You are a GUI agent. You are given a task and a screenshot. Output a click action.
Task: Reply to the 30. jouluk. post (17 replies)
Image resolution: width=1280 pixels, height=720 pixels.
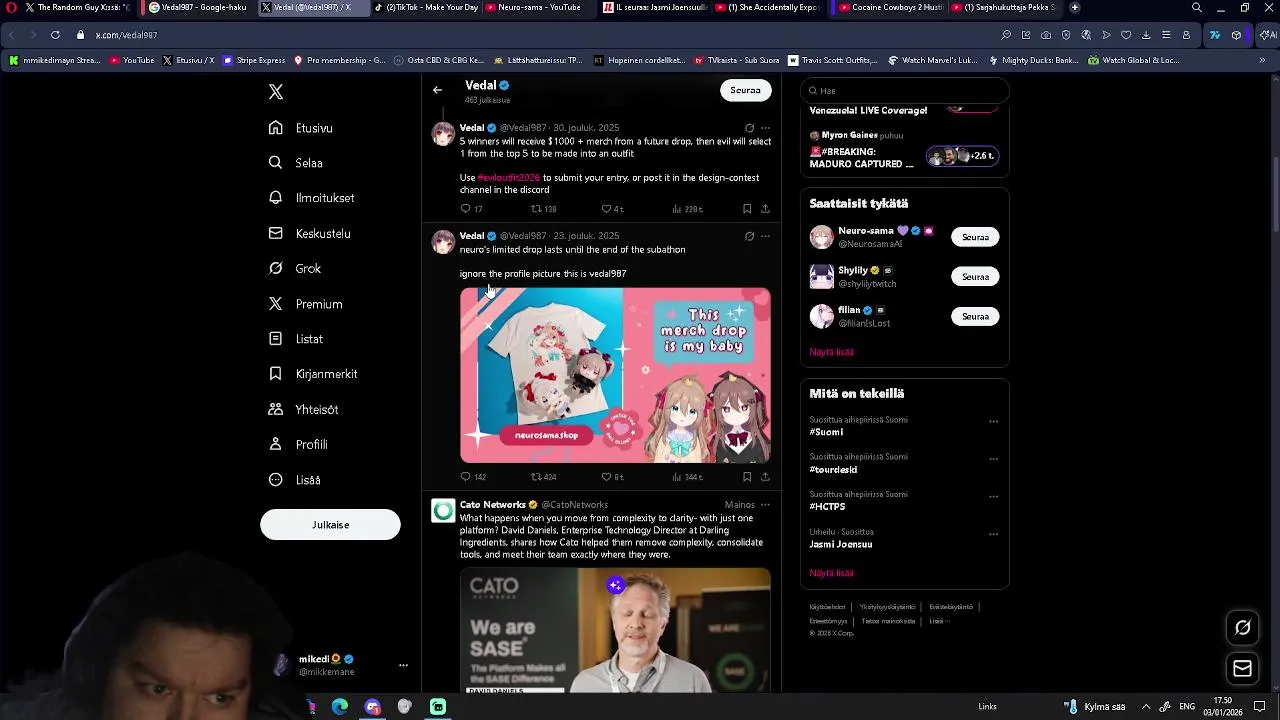pos(471,209)
